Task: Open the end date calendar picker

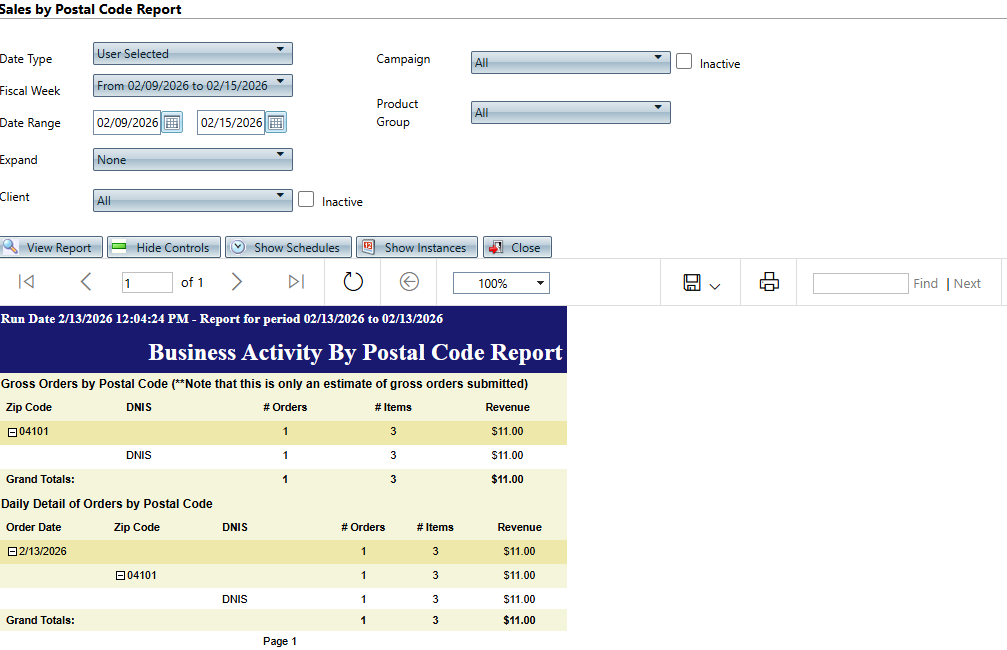Action: (x=276, y=123)
